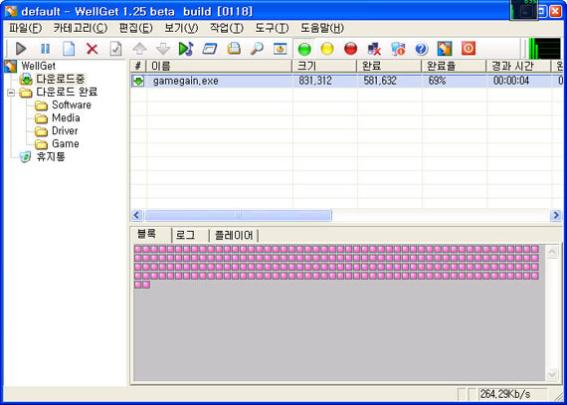Viewport: 567px width, 405px height.
Task: Click the computers with red X icon
Action: pos(374,49)
